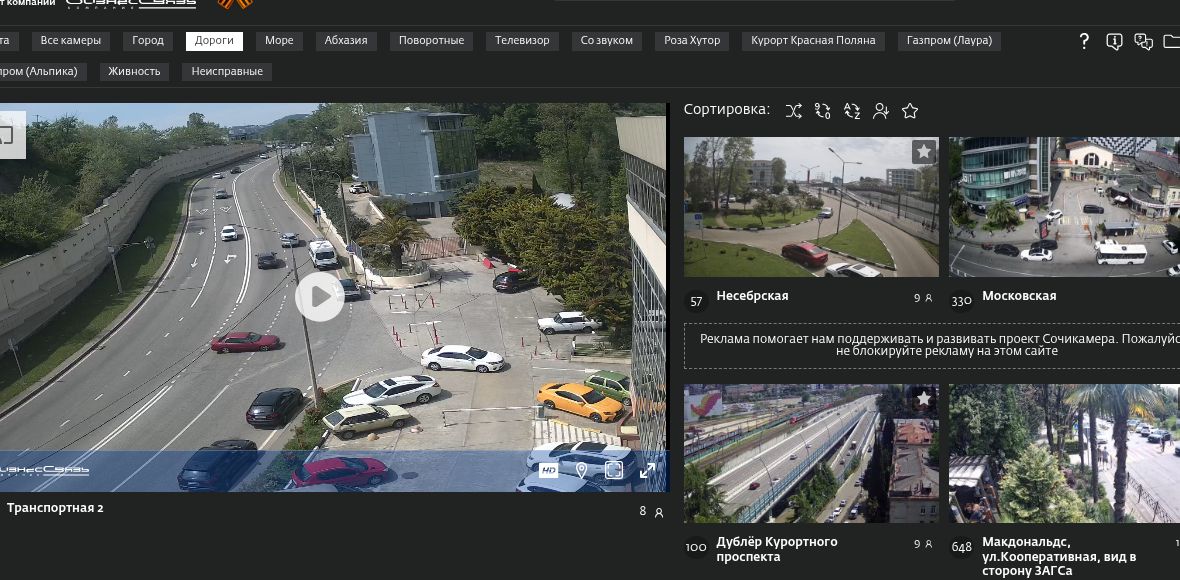Click the Транспортная 2 camera title
This screenshot has width=1180, height=580.
(55, 508)
